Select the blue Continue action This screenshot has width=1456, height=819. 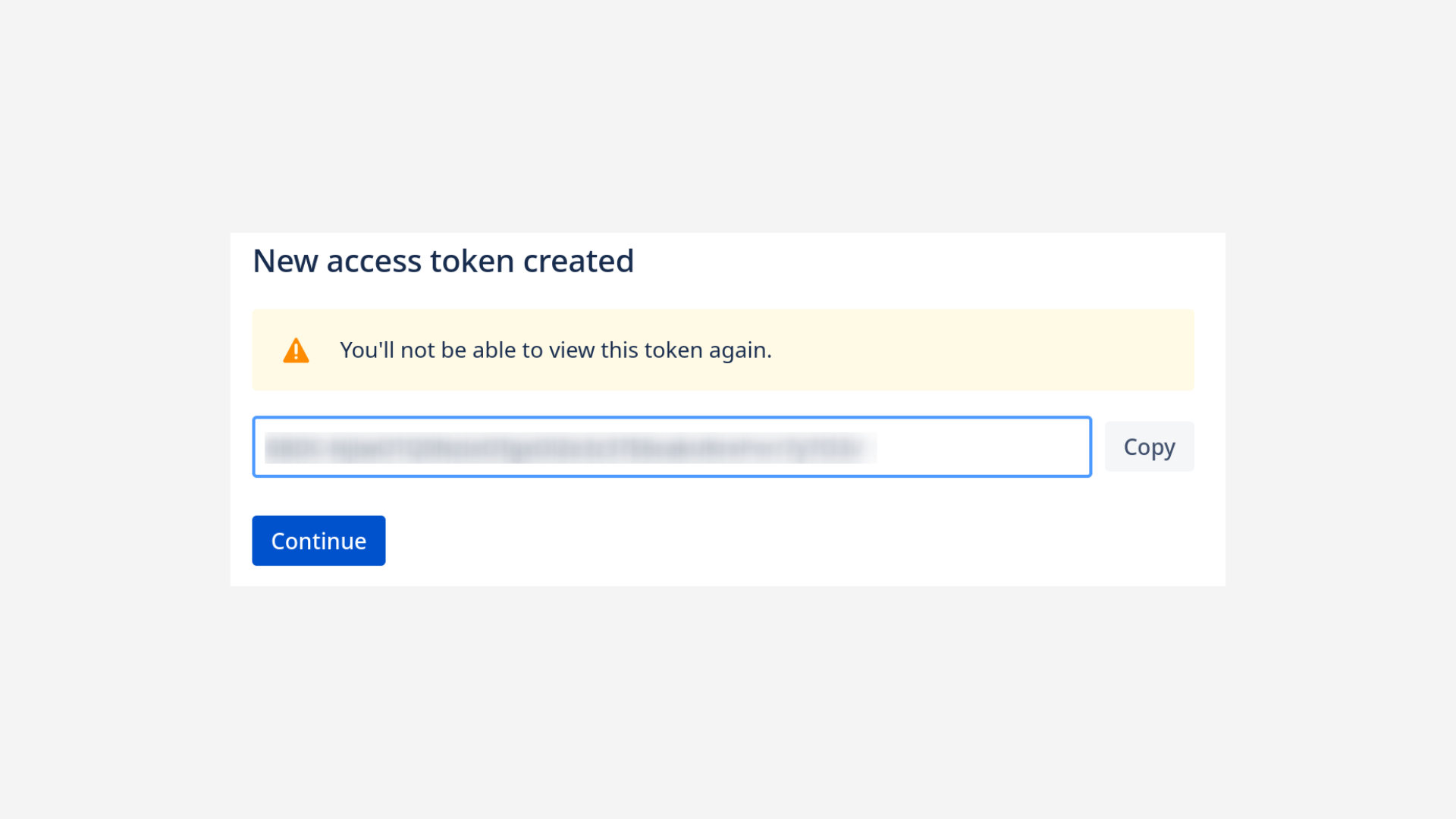click(x=318, y=540)
